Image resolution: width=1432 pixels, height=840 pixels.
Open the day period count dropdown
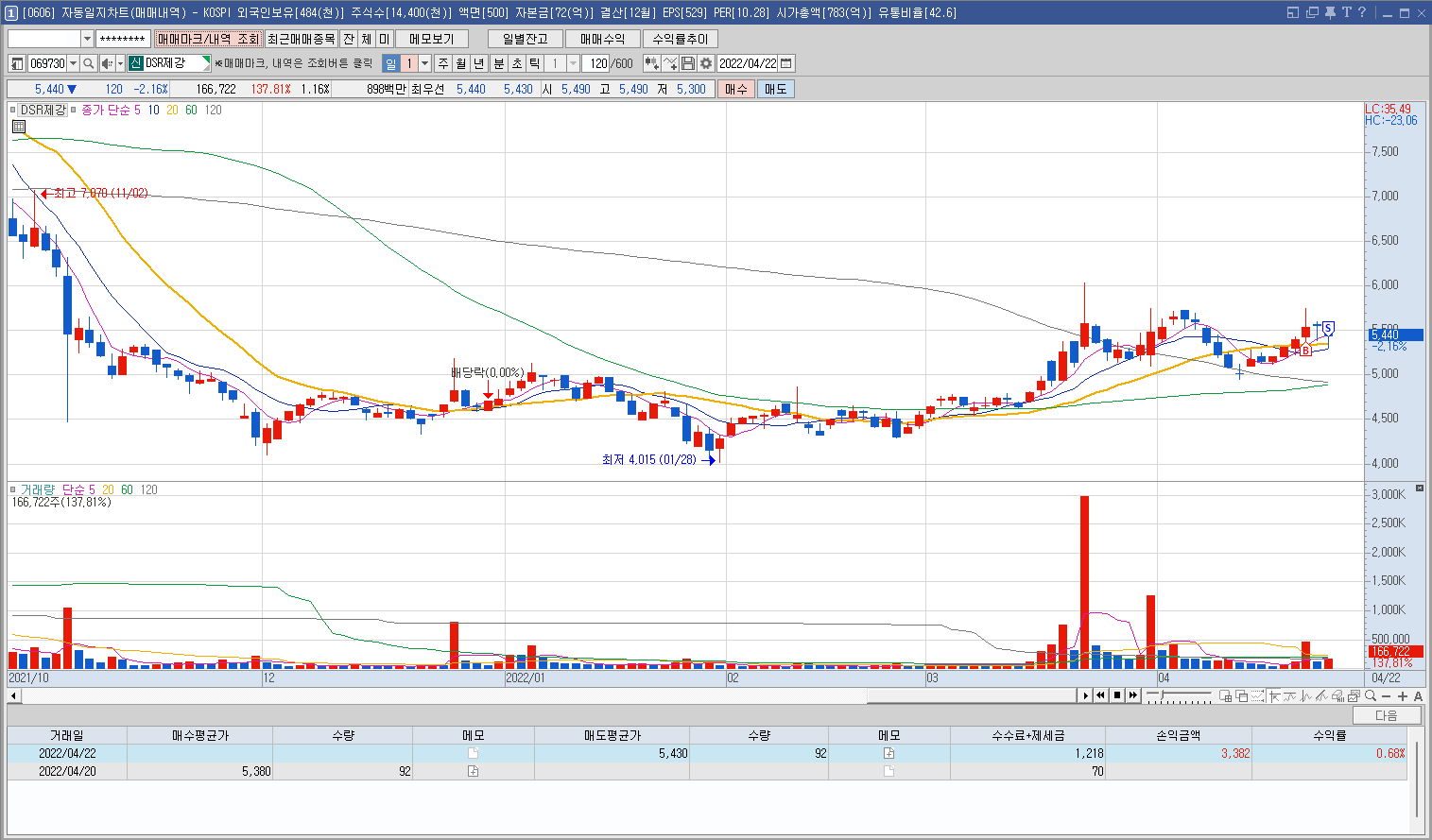tap(425, 63)
